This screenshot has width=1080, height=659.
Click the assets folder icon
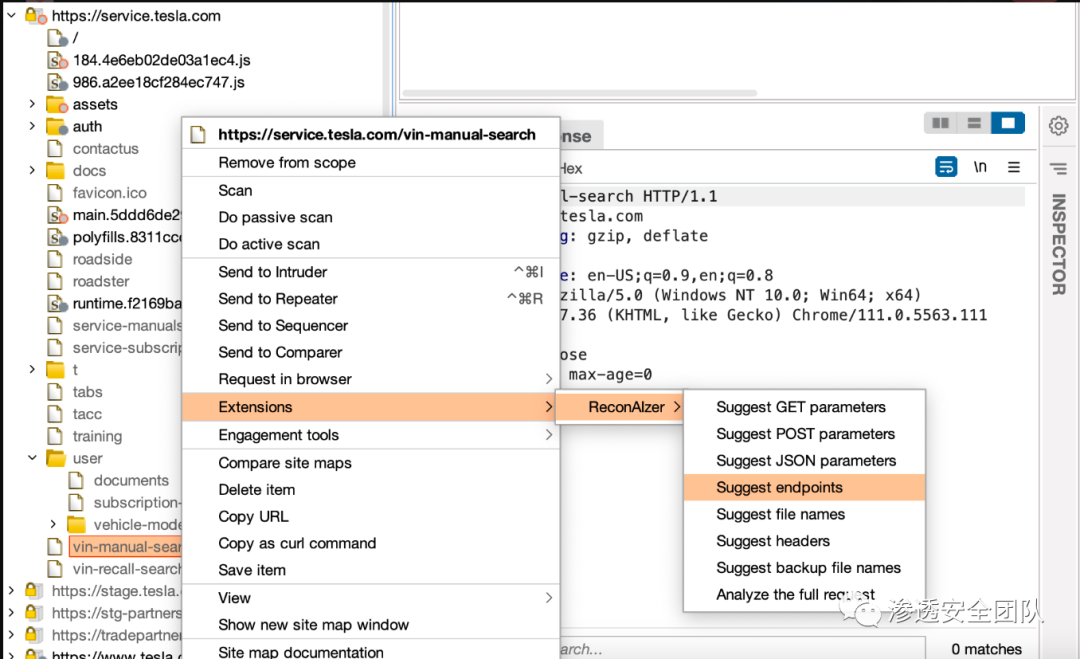pos(56,105)
